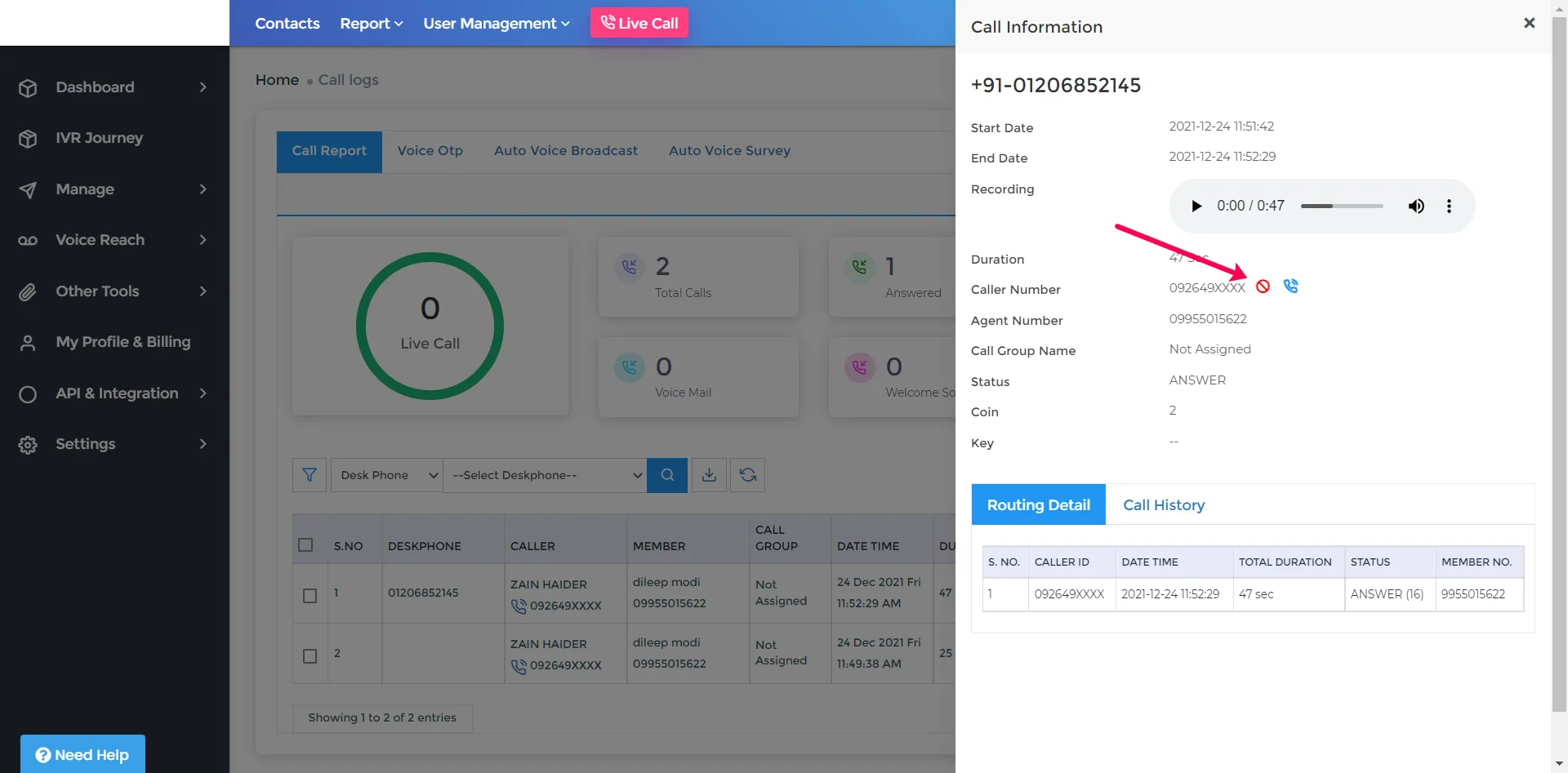Switch to the Voice Otp tab

(x=430, y=151)
